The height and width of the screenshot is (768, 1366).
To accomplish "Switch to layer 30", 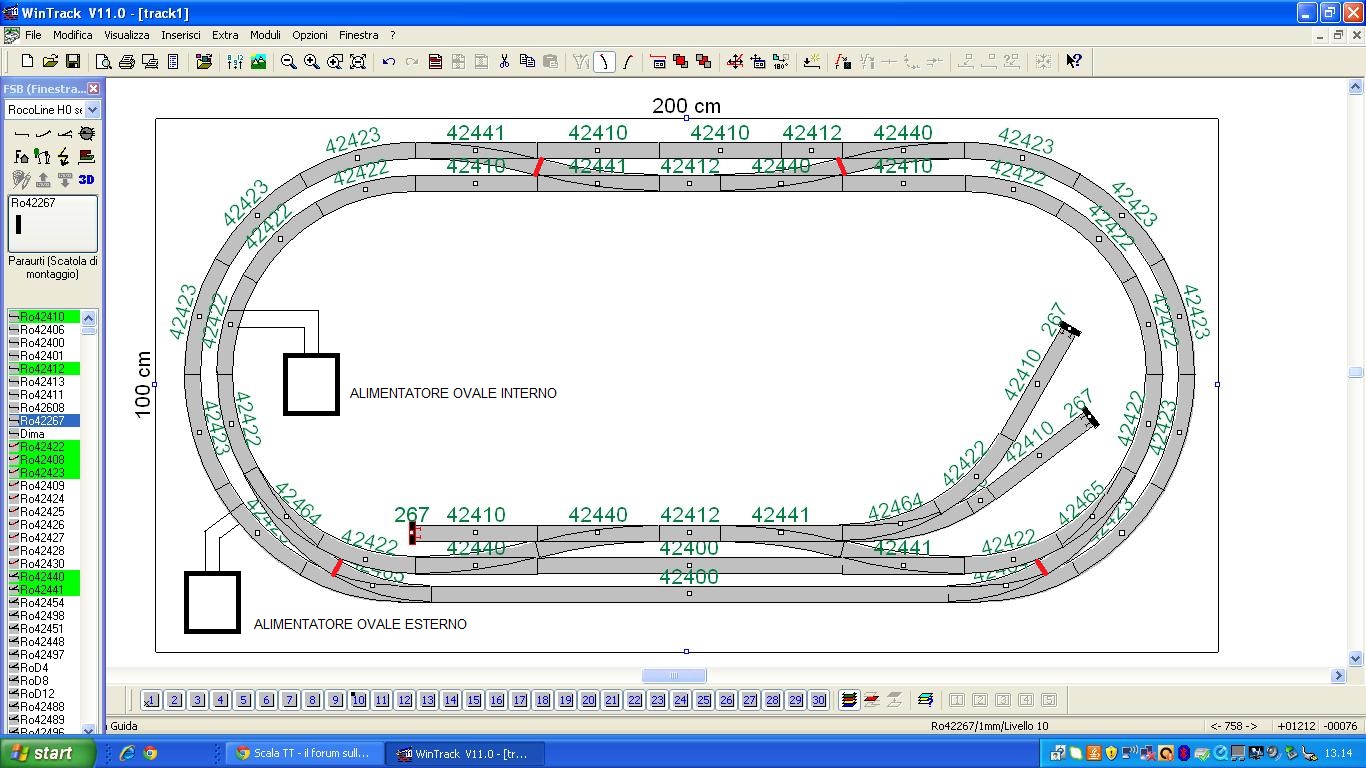I will (818, 700).
